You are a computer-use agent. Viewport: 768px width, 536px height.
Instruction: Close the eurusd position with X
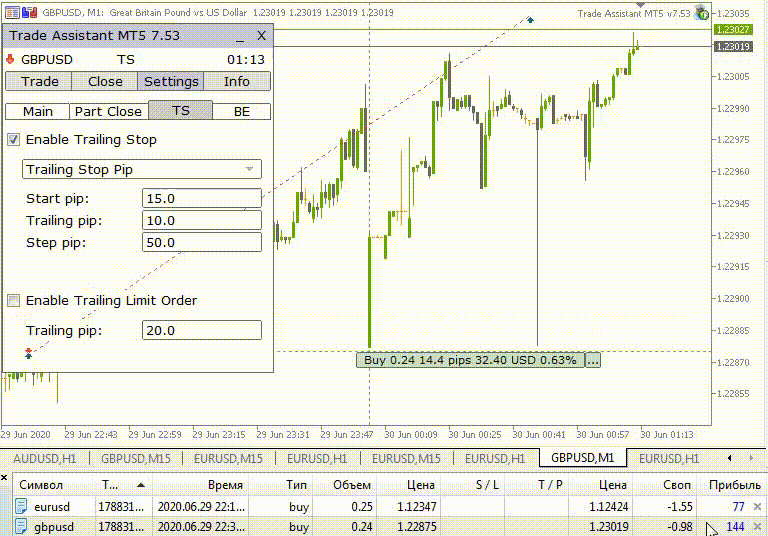click(757, 507)
